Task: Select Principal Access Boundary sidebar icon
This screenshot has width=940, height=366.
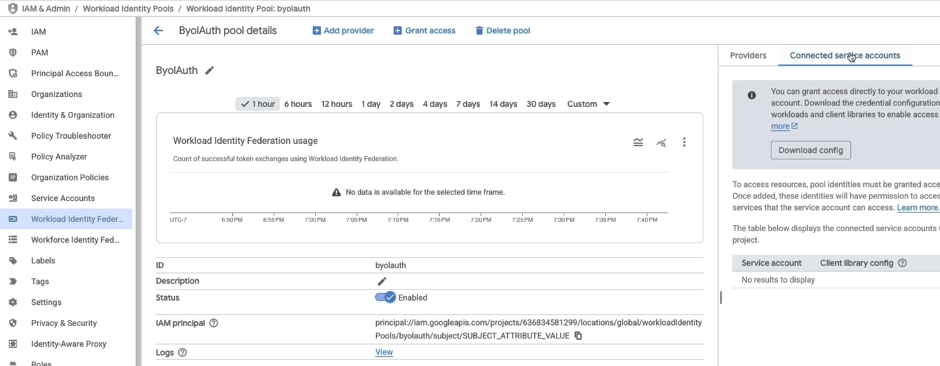Action: 13,73
